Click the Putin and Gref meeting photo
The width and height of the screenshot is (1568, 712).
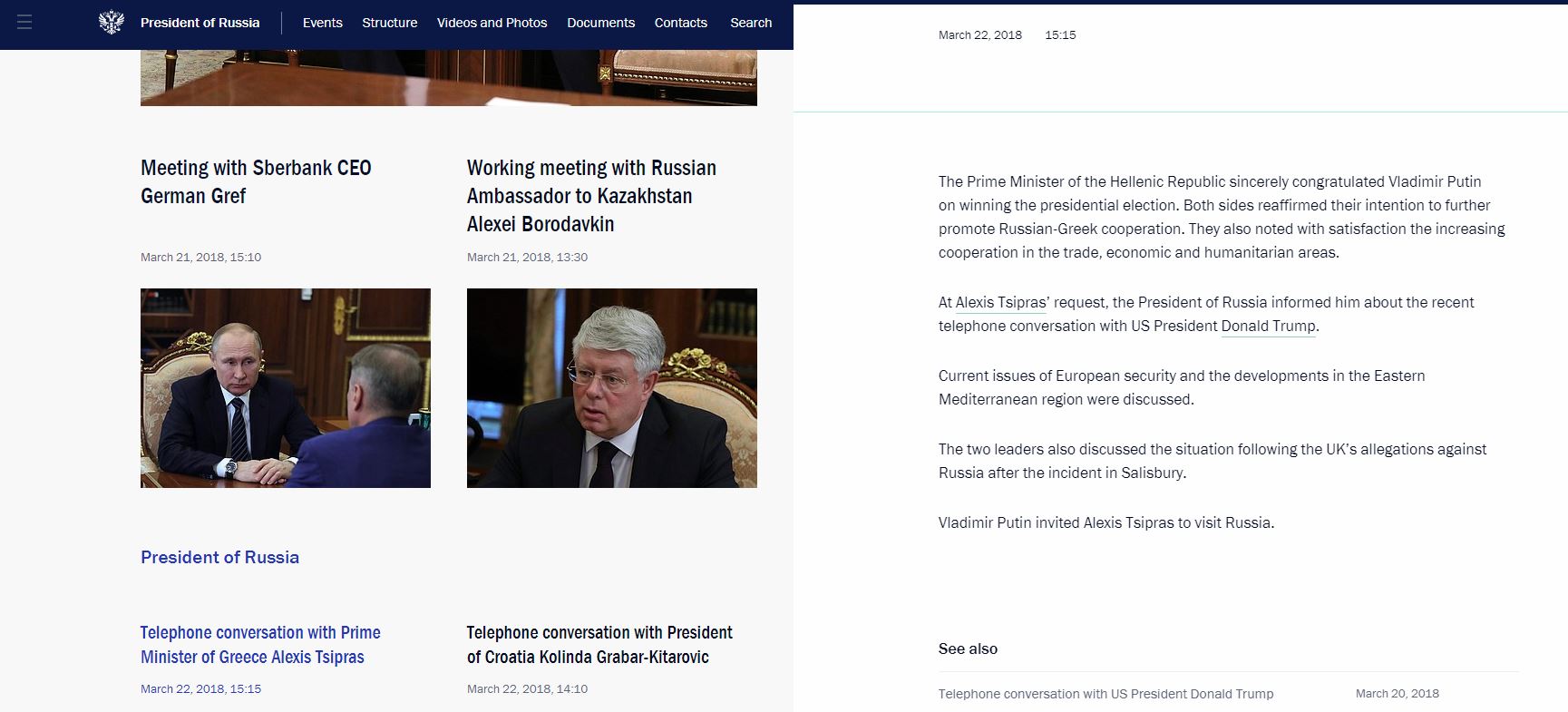click(286, 388)
